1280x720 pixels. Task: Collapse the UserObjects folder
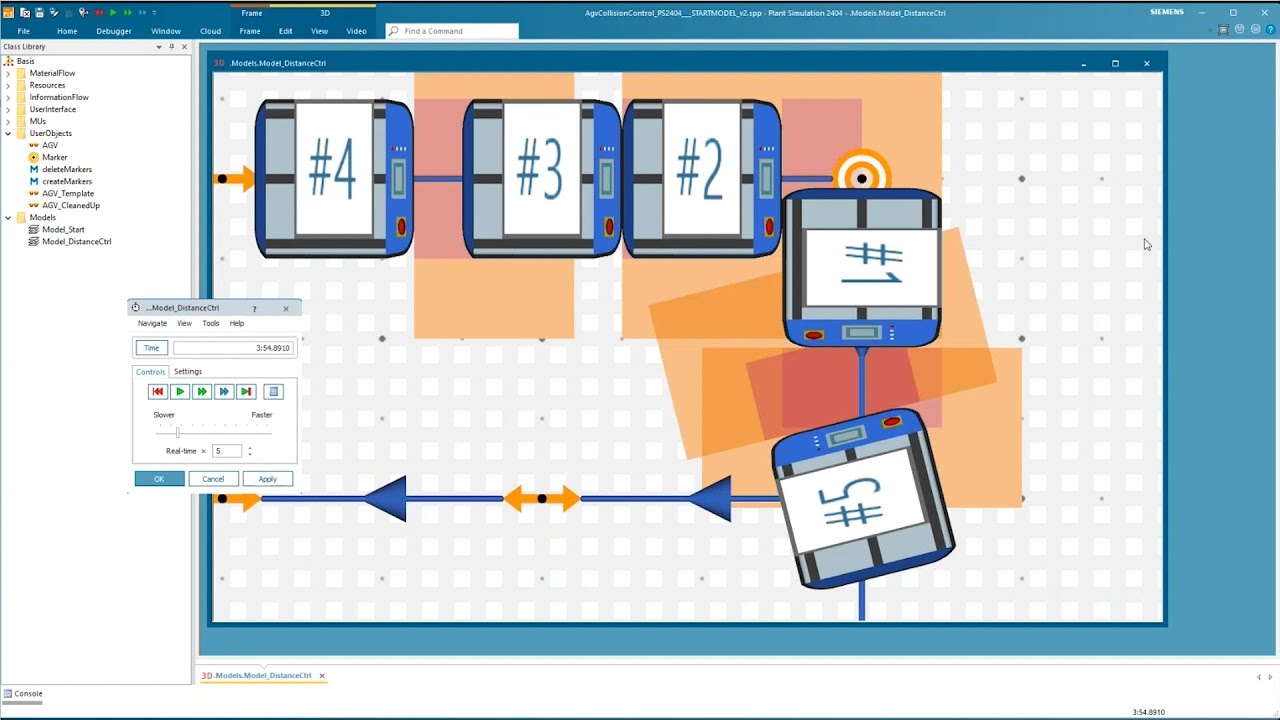(x=8, y=133)
